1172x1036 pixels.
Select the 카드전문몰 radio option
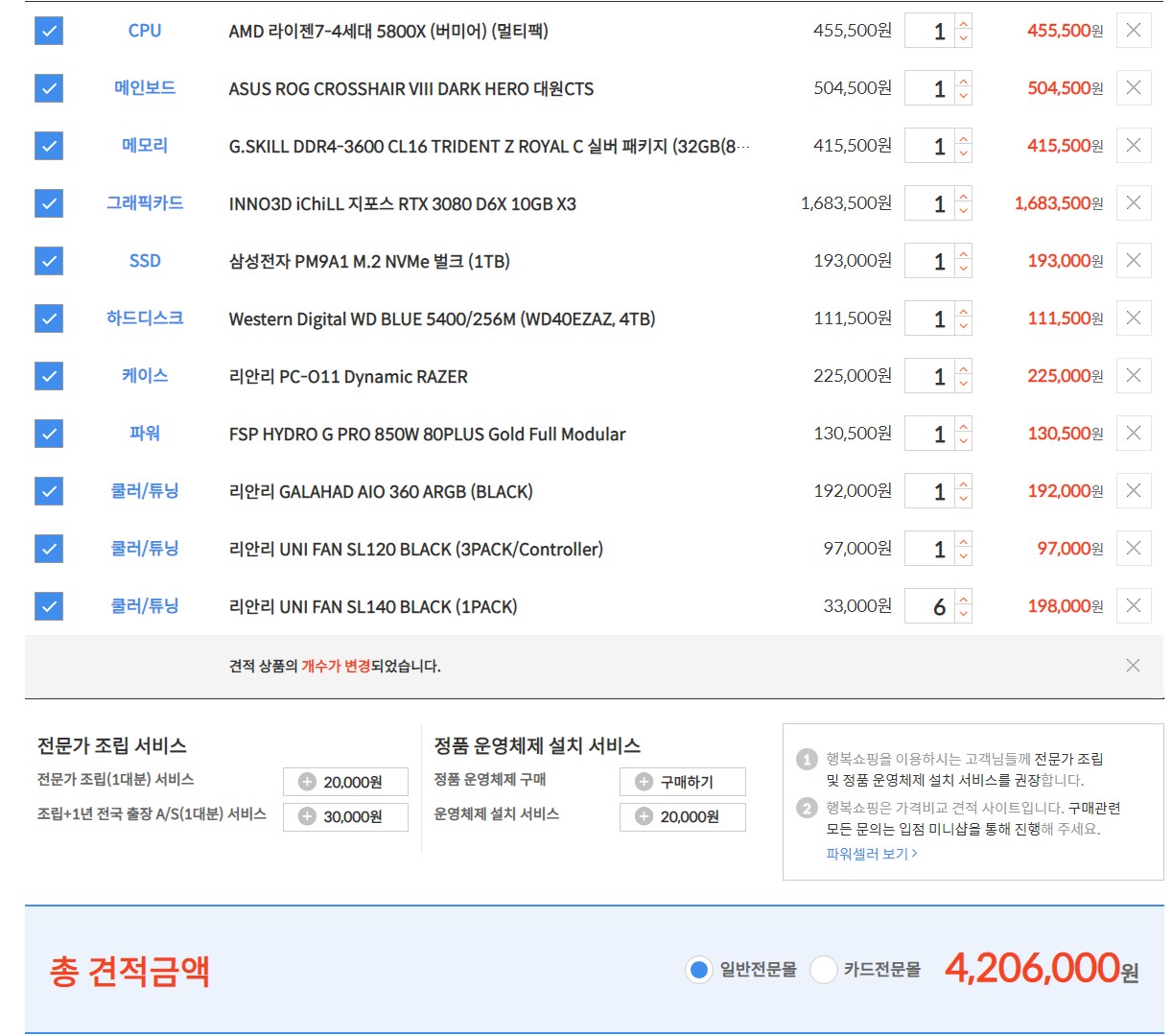pos(823,970)
